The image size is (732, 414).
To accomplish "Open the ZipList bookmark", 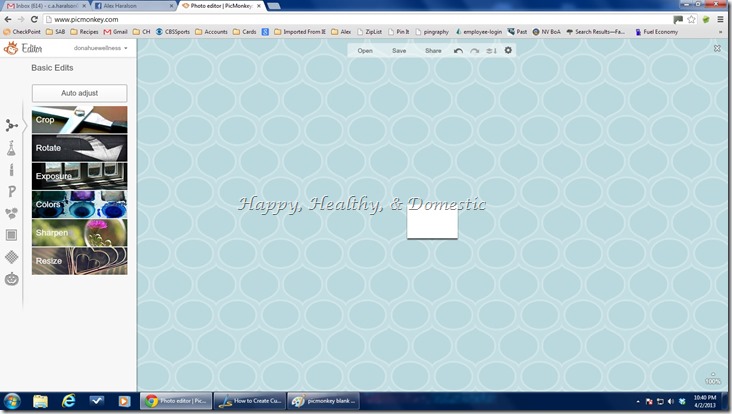I will click(x=369, y=32).
